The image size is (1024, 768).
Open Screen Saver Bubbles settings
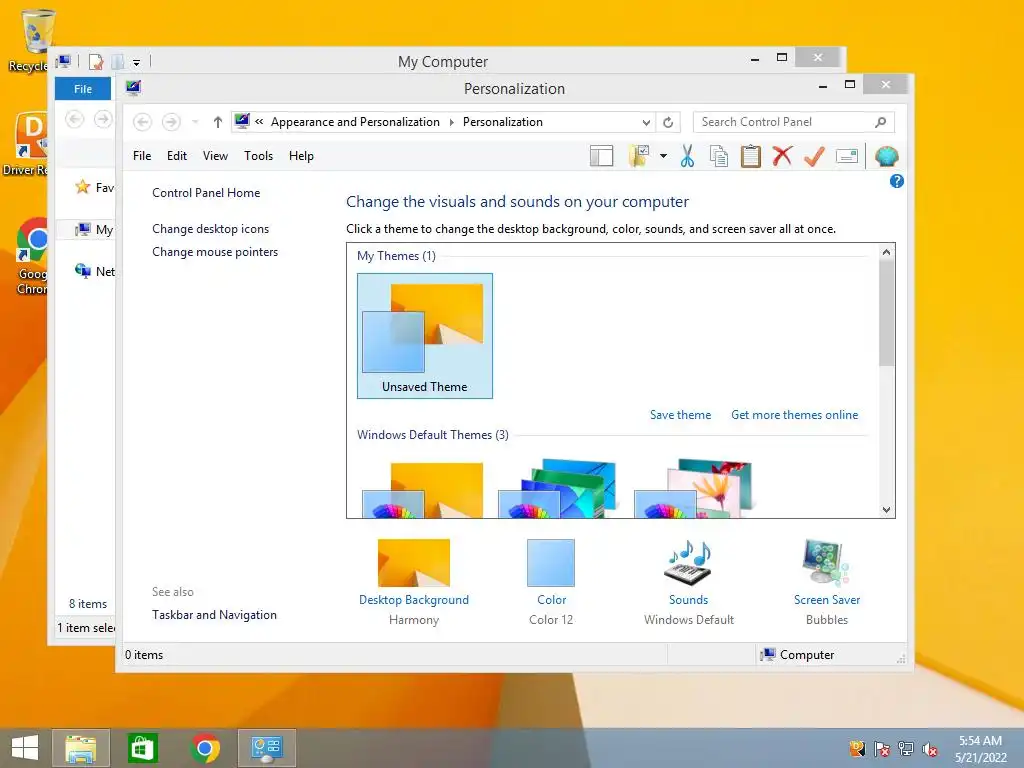coord(826,582)
